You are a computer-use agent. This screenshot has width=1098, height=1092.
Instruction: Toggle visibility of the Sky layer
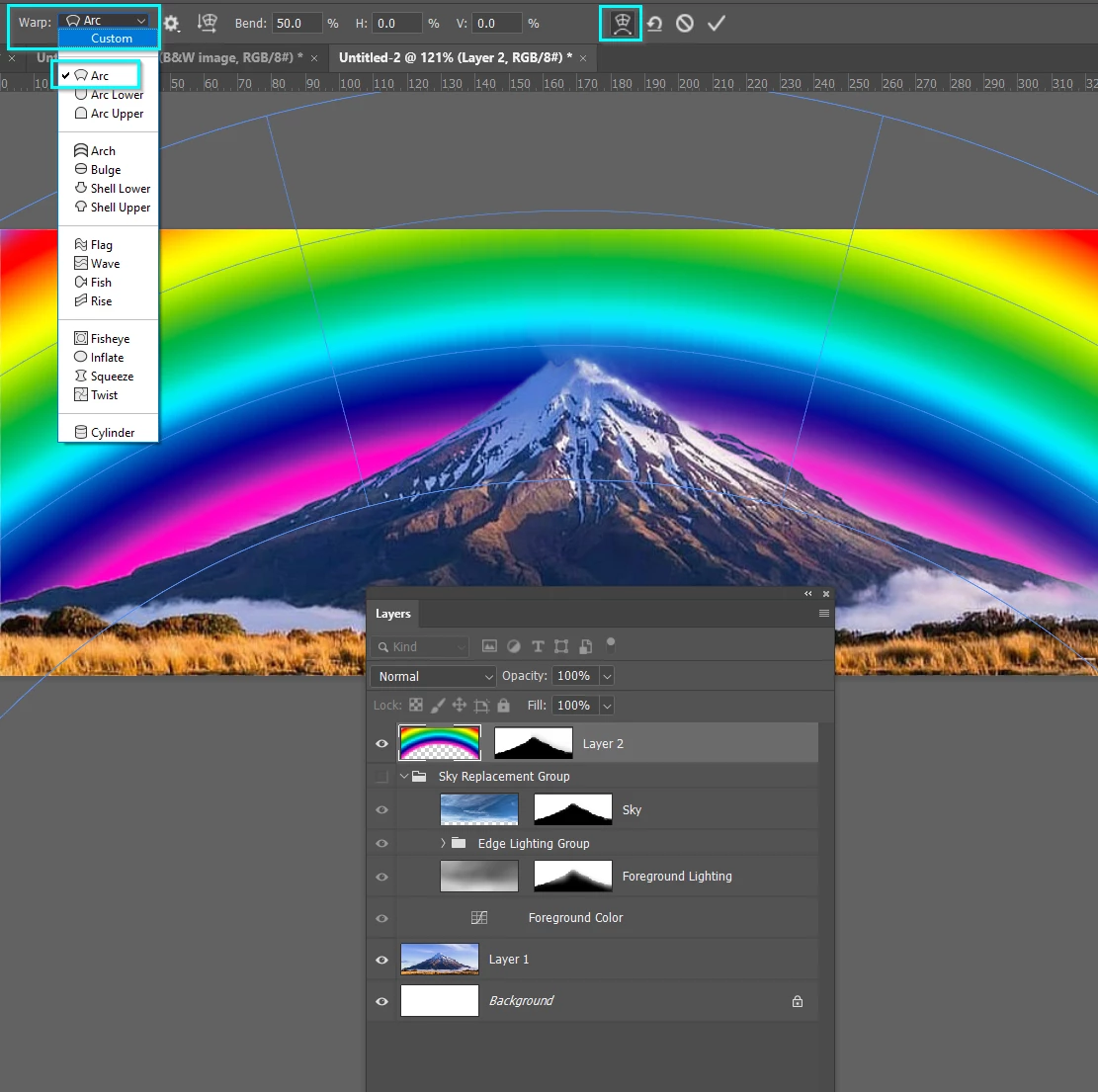coord(381,810)
